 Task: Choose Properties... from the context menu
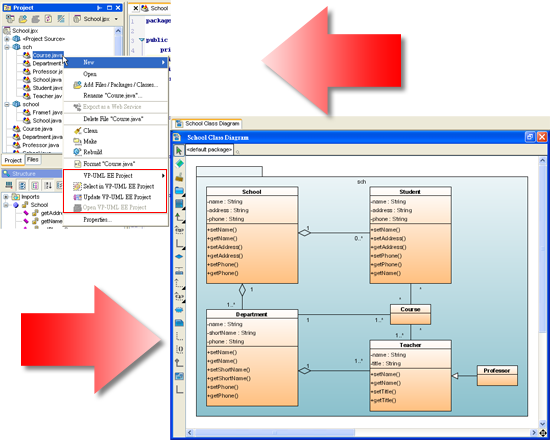point(115,220)
